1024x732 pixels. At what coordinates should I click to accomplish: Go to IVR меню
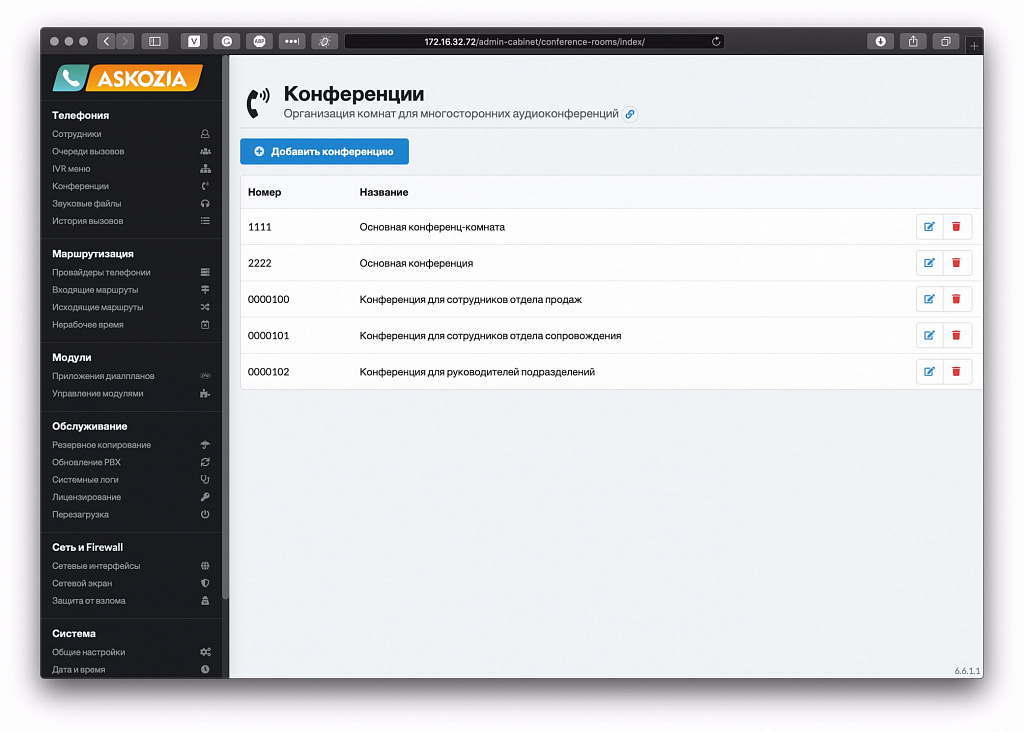click(x=131, y=168)
